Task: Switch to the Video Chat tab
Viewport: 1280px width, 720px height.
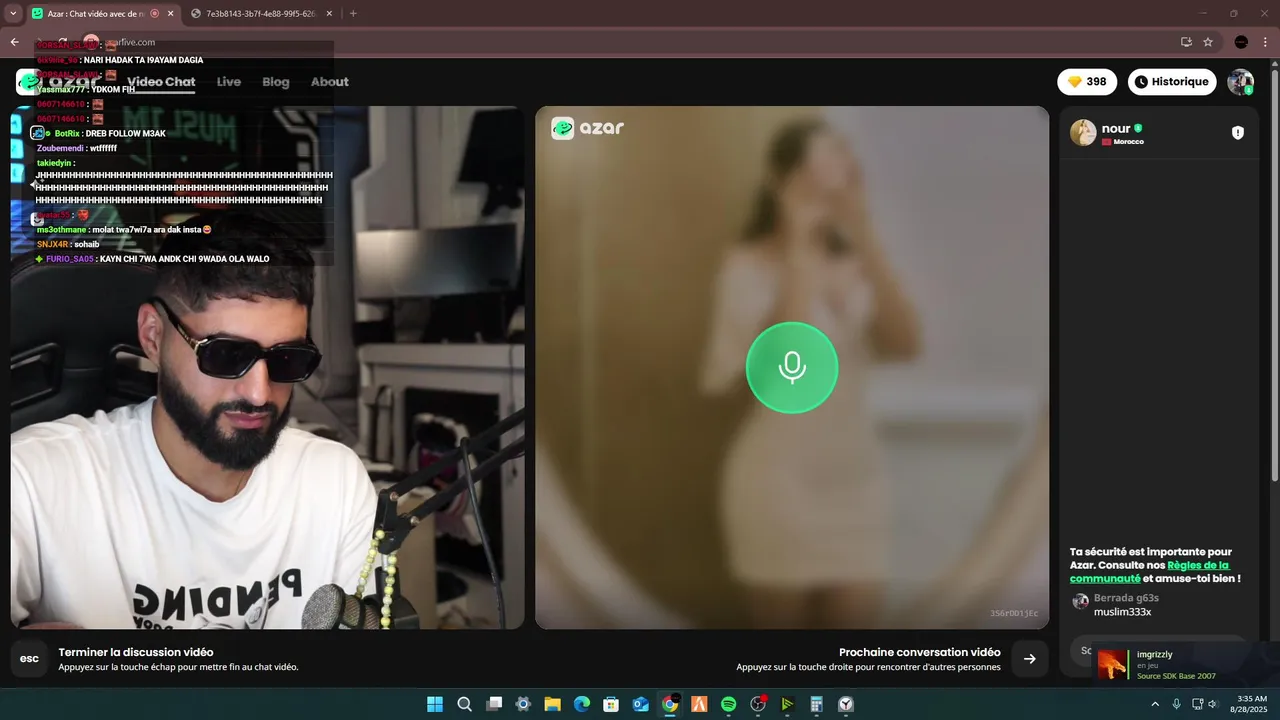Action: (161, 82)
